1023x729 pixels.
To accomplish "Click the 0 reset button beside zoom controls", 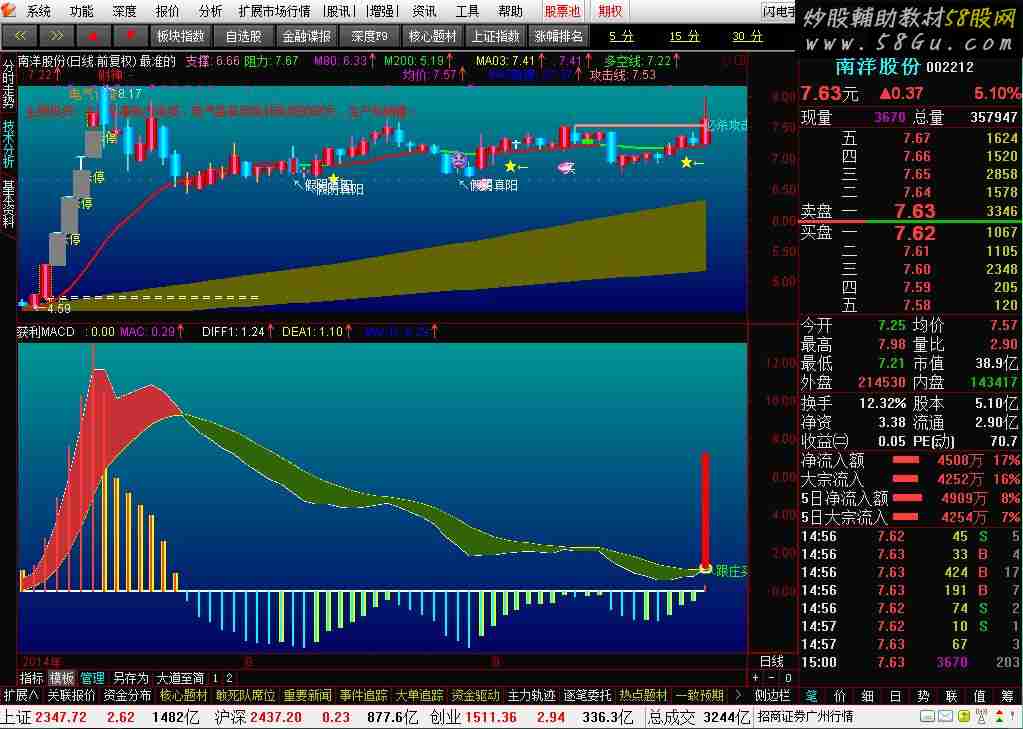I will pyautogui.click(x=787, y=678).
